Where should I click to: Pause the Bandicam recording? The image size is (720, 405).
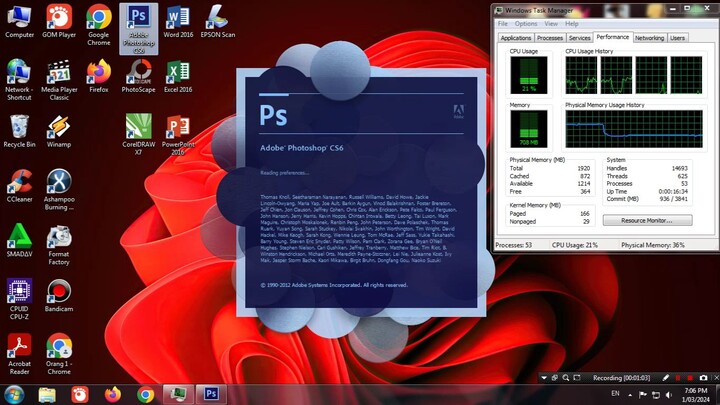coord(678,378)
